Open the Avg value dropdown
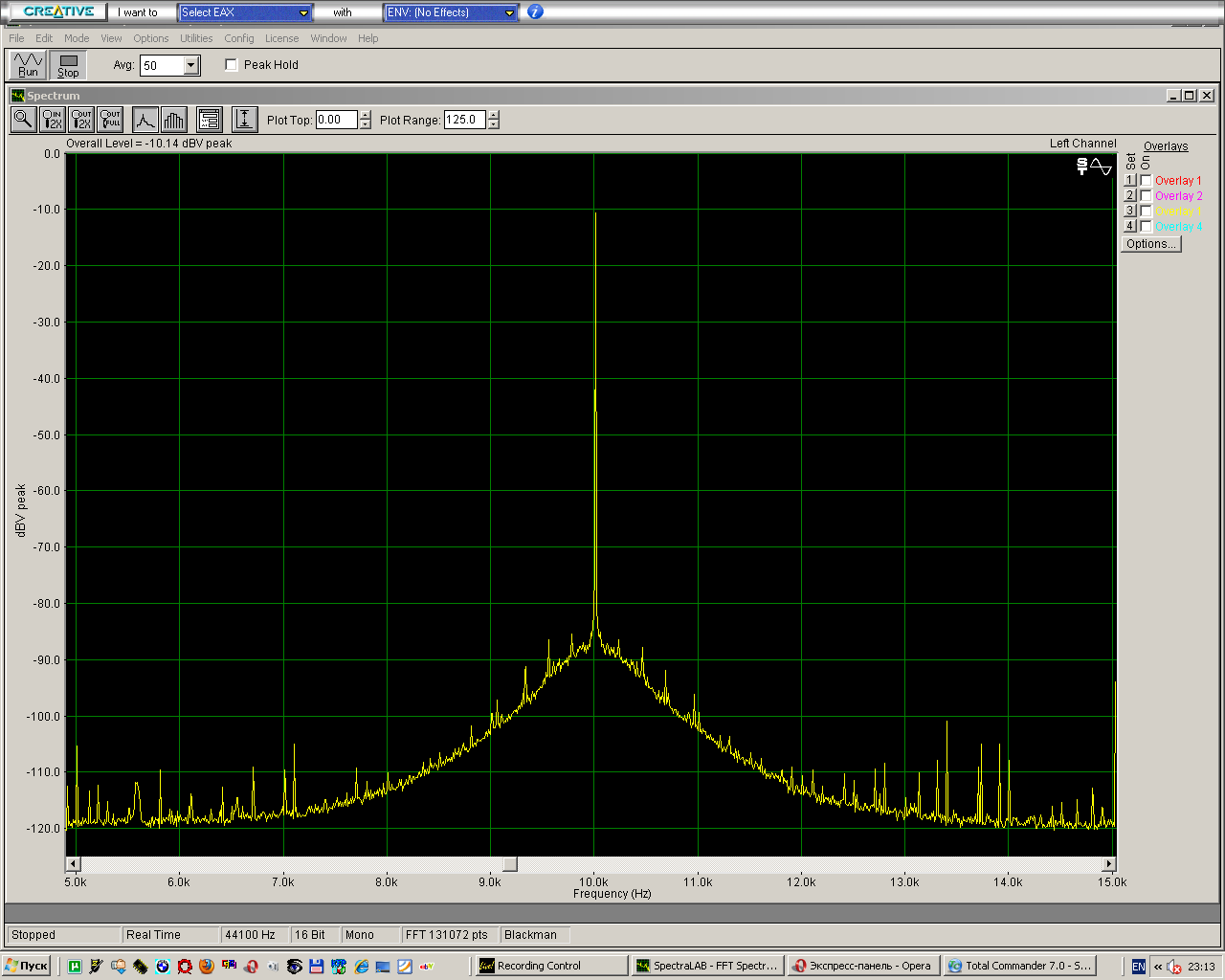The height and width of the screenshot is (980, 1225). point(191,65)
